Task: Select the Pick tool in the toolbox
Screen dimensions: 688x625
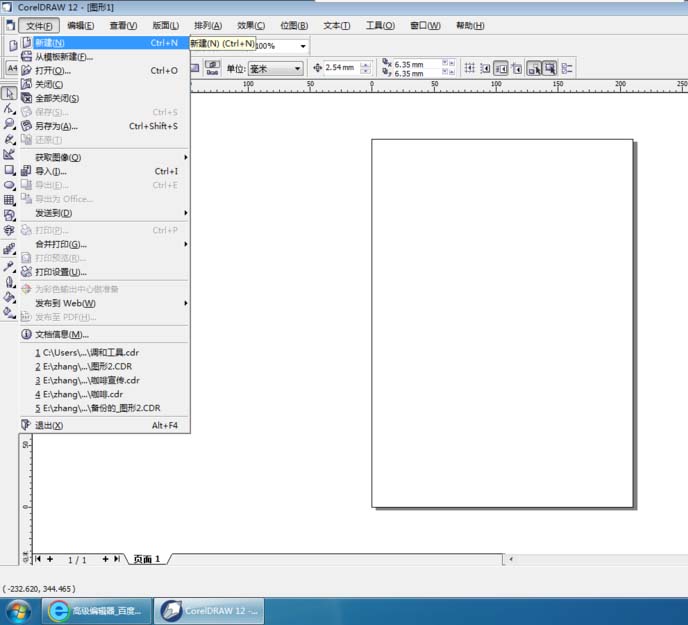Action: (x=9, y=93)
